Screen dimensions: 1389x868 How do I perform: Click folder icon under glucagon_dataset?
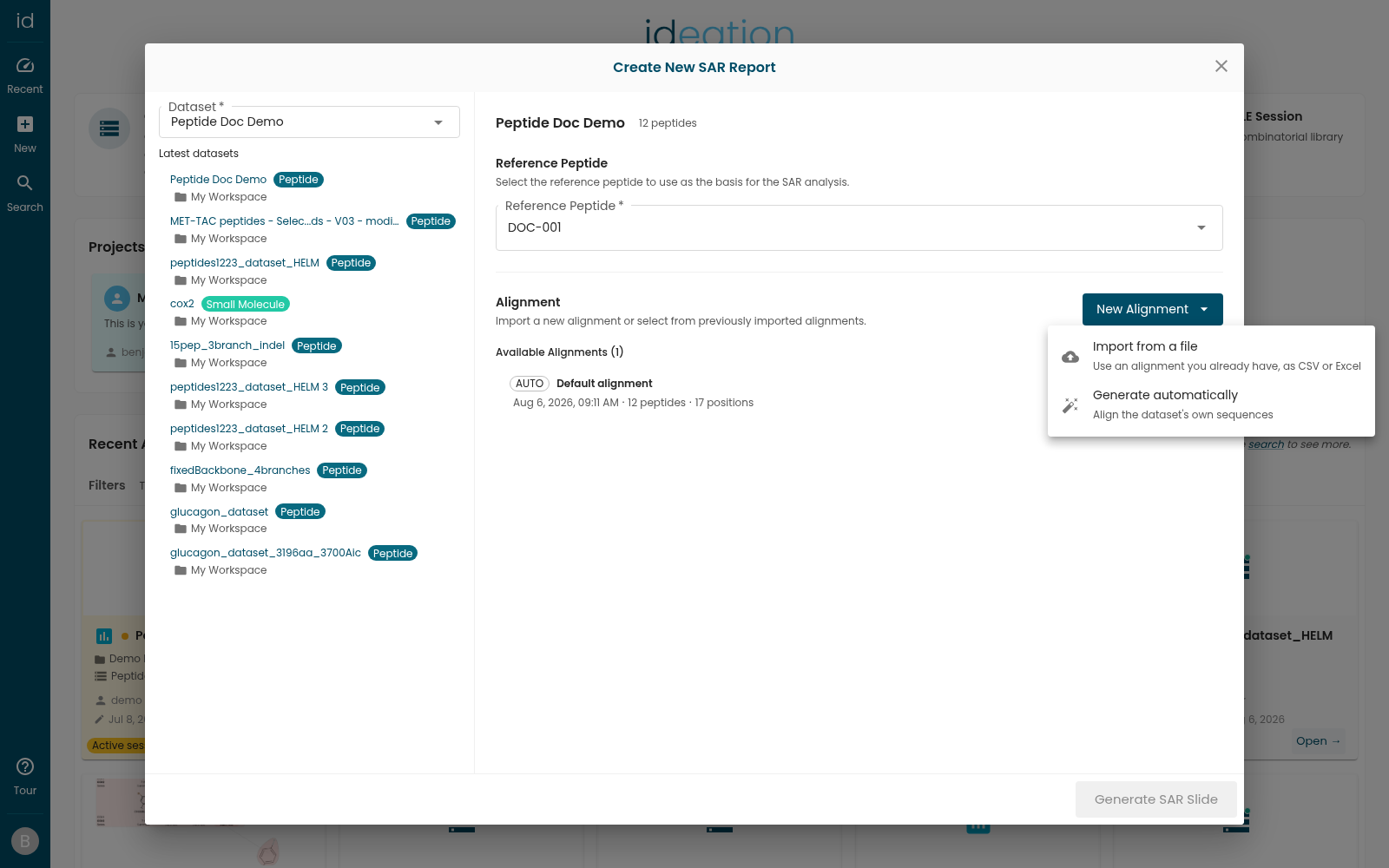coord(181,529)
